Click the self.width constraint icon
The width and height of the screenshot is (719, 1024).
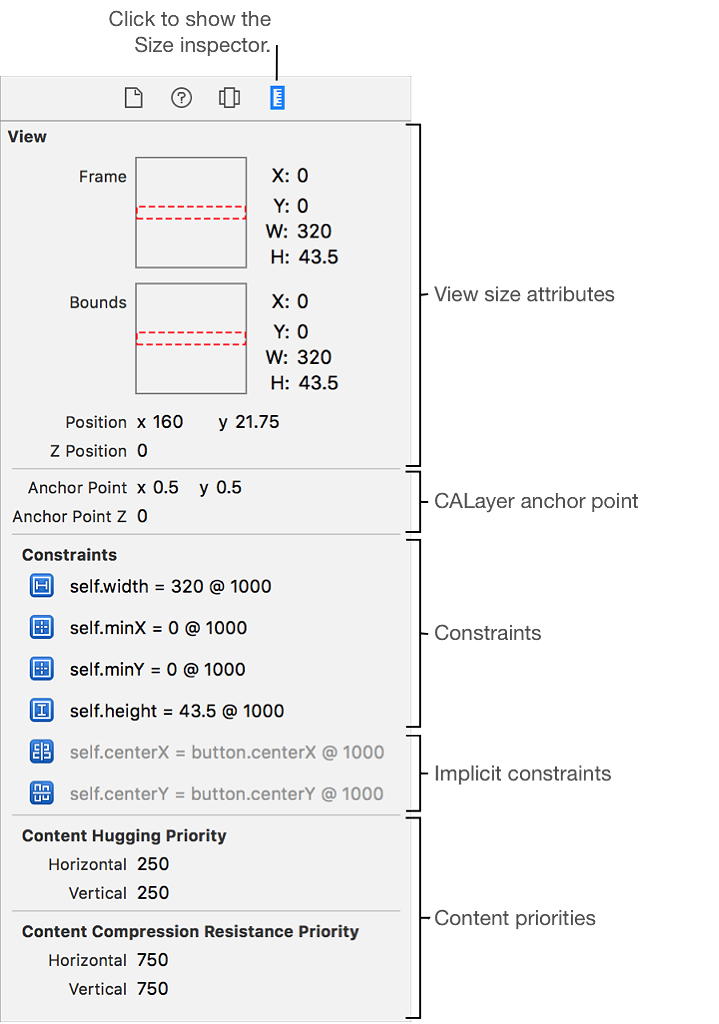pos(42,586)
